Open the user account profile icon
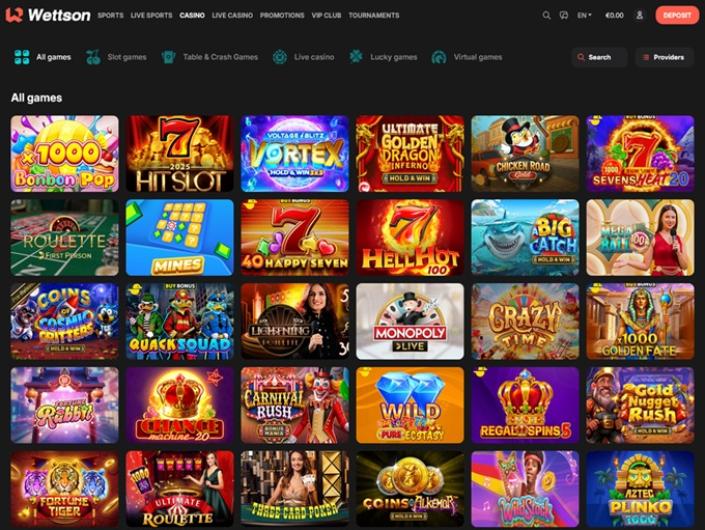Image resolution: width=705 pixels, height=530 pixels. tap(639, 15)
